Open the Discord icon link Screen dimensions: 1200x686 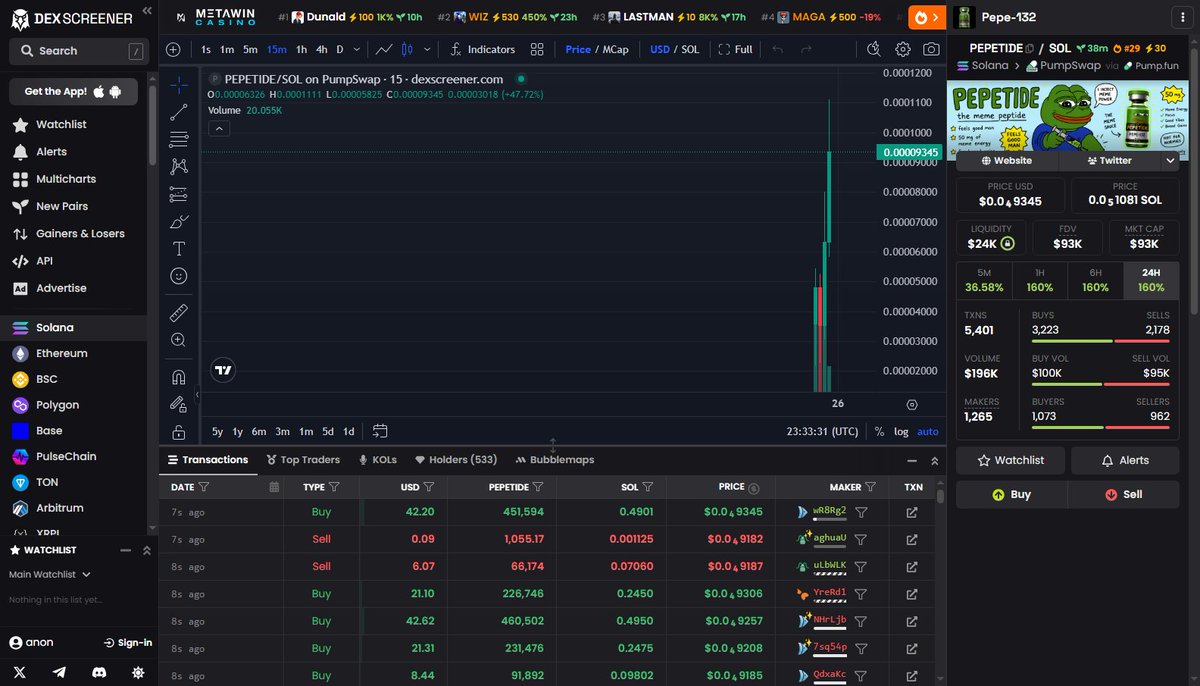coord(98,673)
